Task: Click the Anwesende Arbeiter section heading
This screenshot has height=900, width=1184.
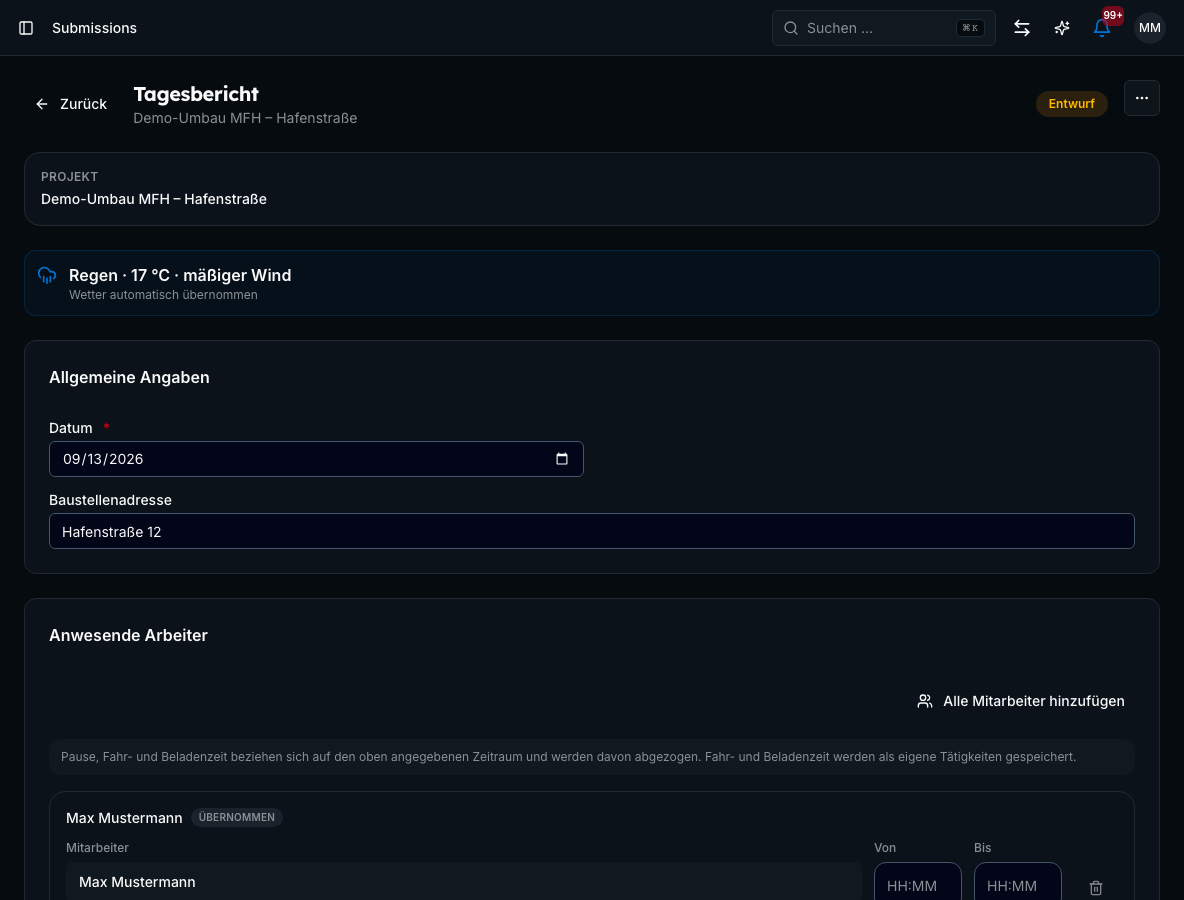Action: (x=128, y=636)
